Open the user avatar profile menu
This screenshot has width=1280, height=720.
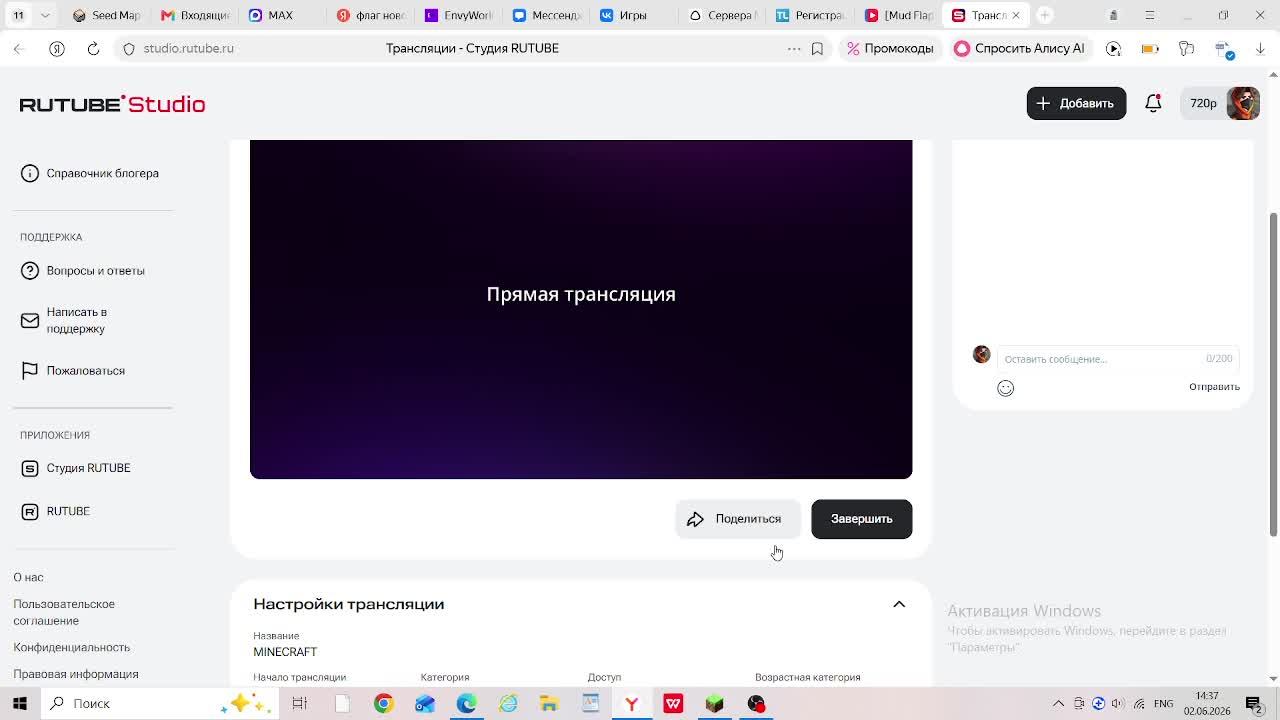[1243, 103]
